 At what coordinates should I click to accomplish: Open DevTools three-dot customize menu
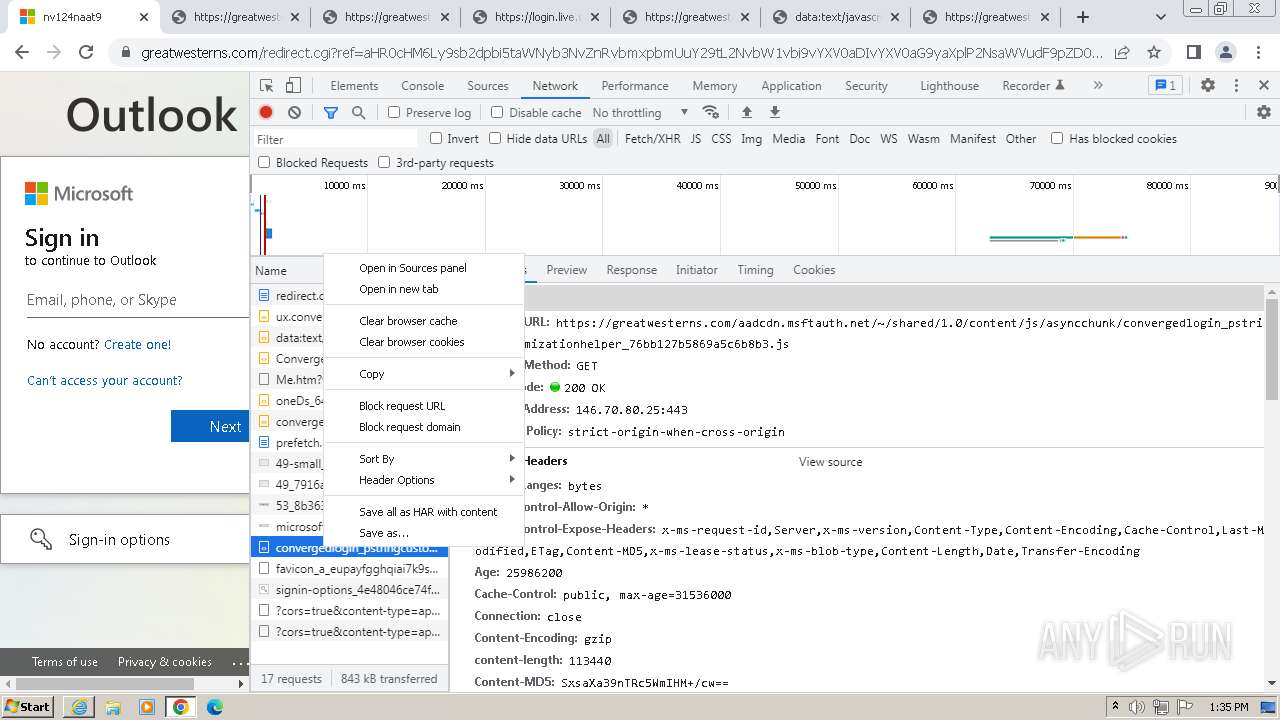tap(1236, 86)
